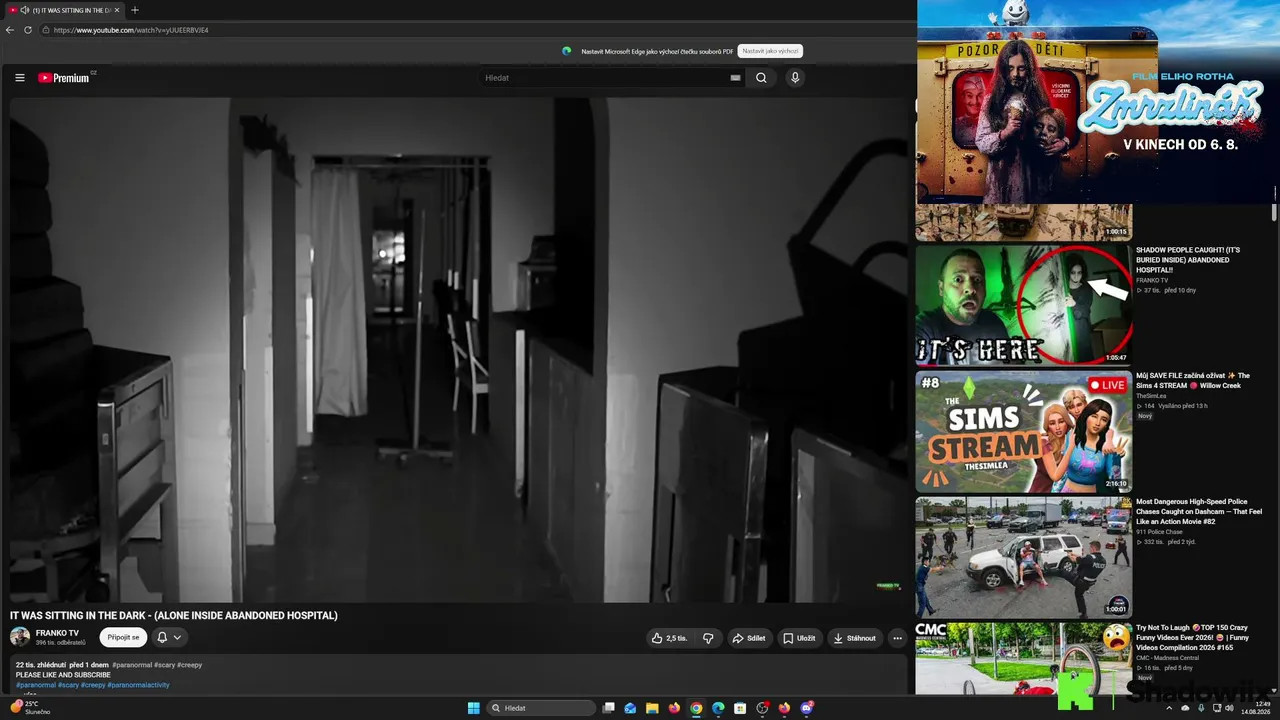Viewport: 1280px width, 720px height.
Task: Click the main video player to pause
Action: [x=460, y=350]
